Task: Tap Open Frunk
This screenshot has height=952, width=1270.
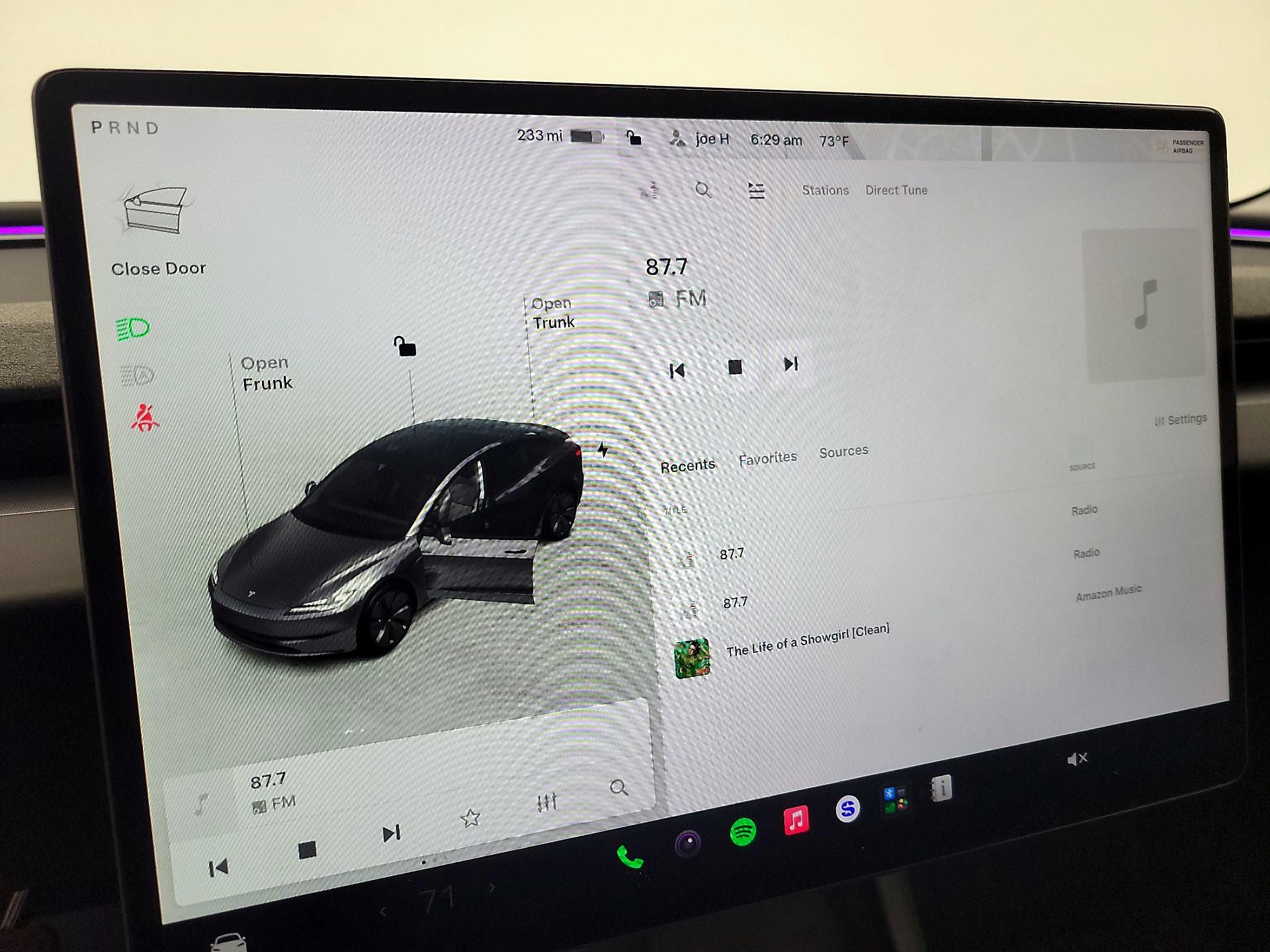Action: coord(266,373)
